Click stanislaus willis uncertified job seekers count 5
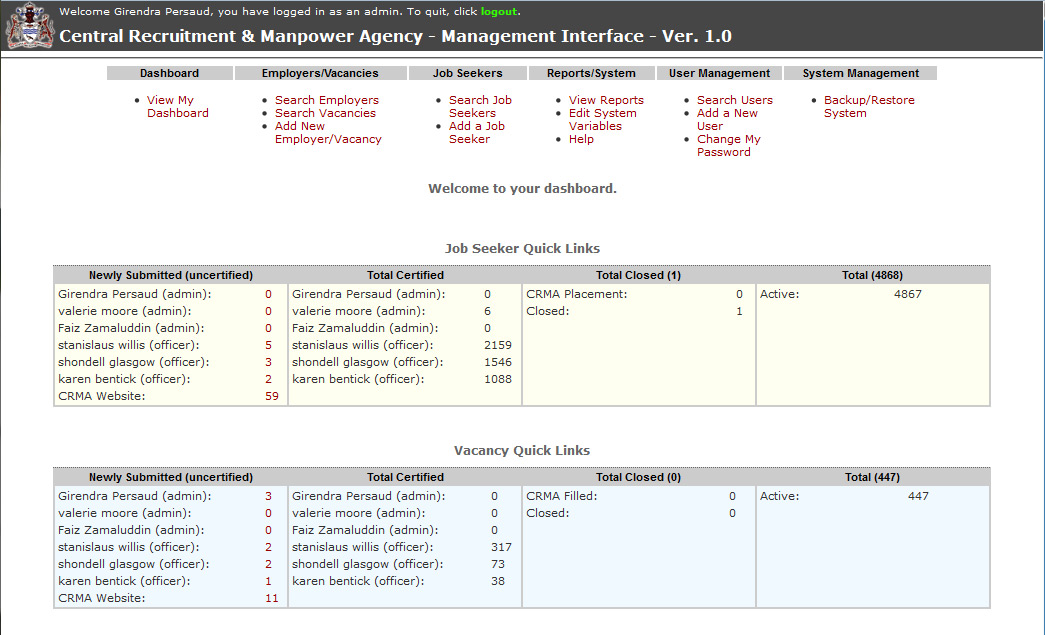This screenshot has width=1045, height=635. 268,345
